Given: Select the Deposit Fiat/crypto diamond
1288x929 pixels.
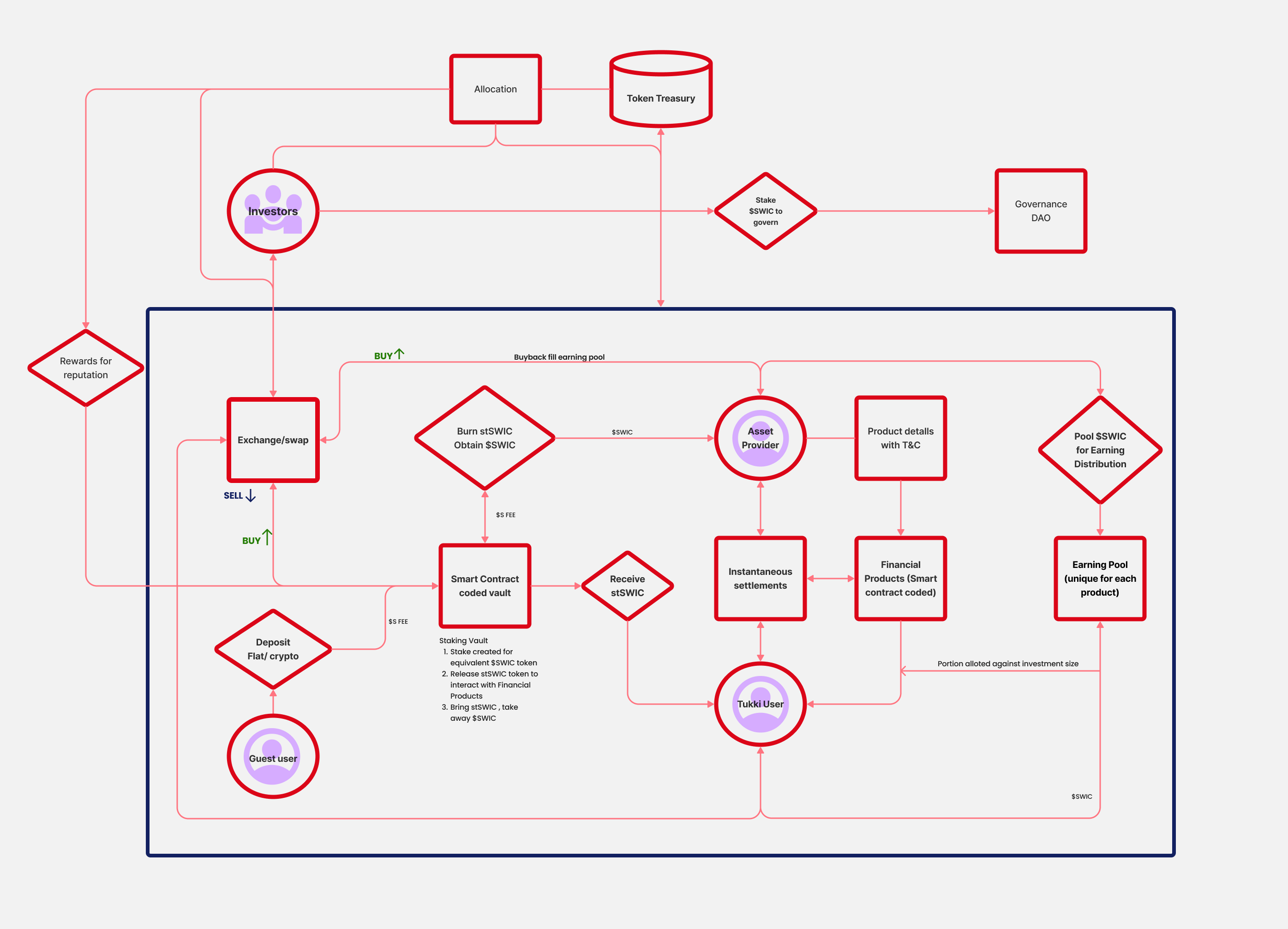Looking at the screenshot, I should (273, 649).
